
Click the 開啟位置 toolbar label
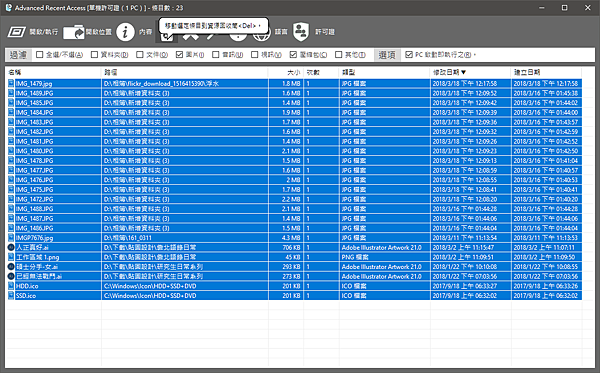[x=99, y=32]
